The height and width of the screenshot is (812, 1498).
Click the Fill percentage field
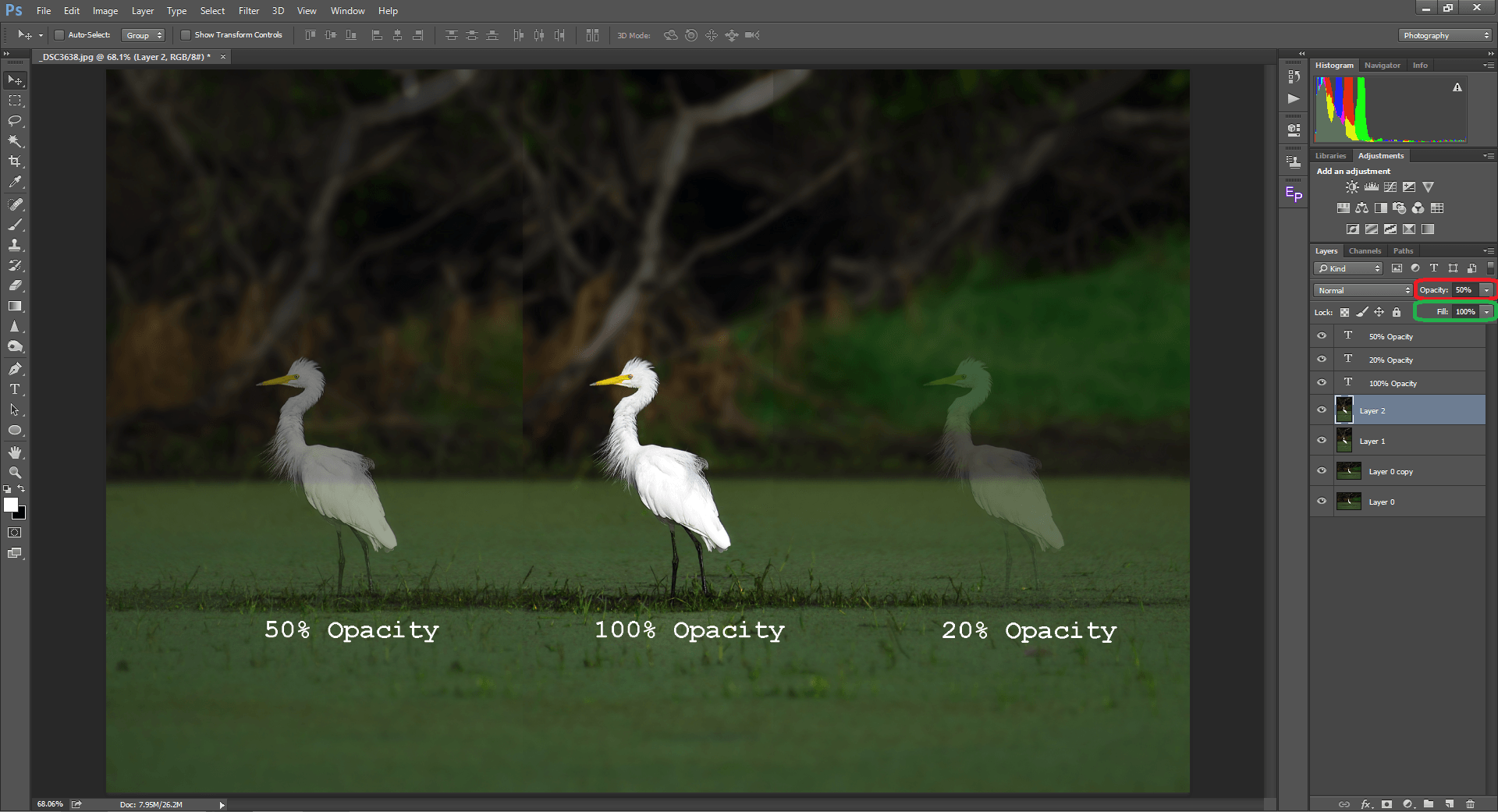[x=1464, y=312]
